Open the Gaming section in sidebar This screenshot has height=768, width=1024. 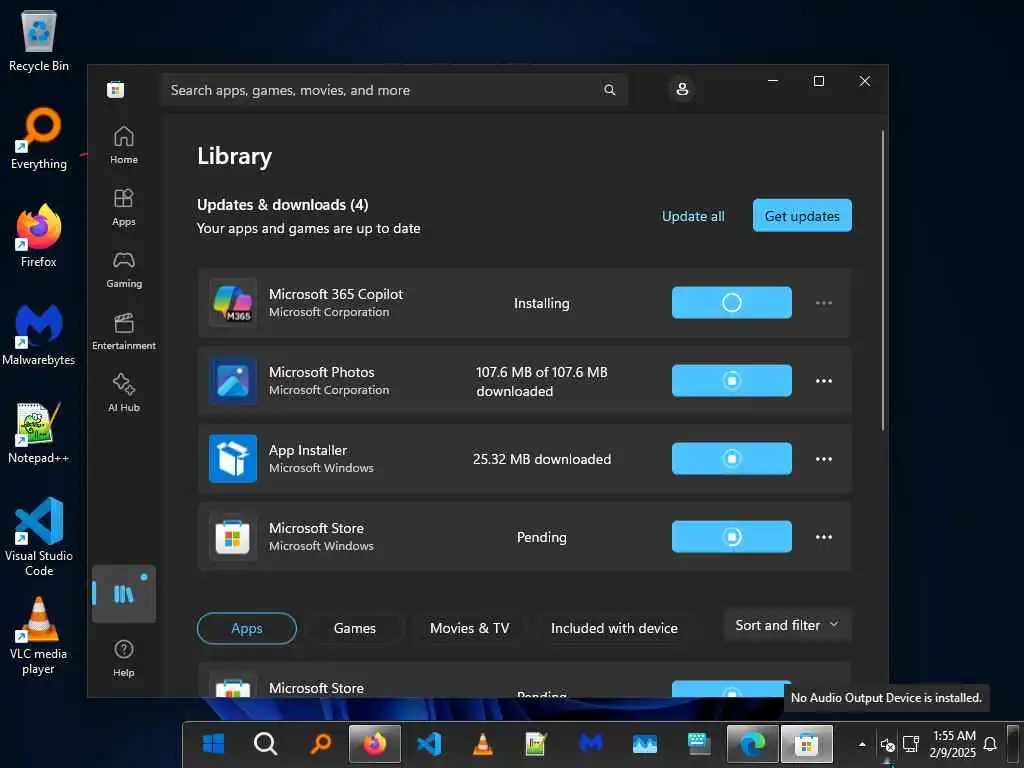[123, 269]
